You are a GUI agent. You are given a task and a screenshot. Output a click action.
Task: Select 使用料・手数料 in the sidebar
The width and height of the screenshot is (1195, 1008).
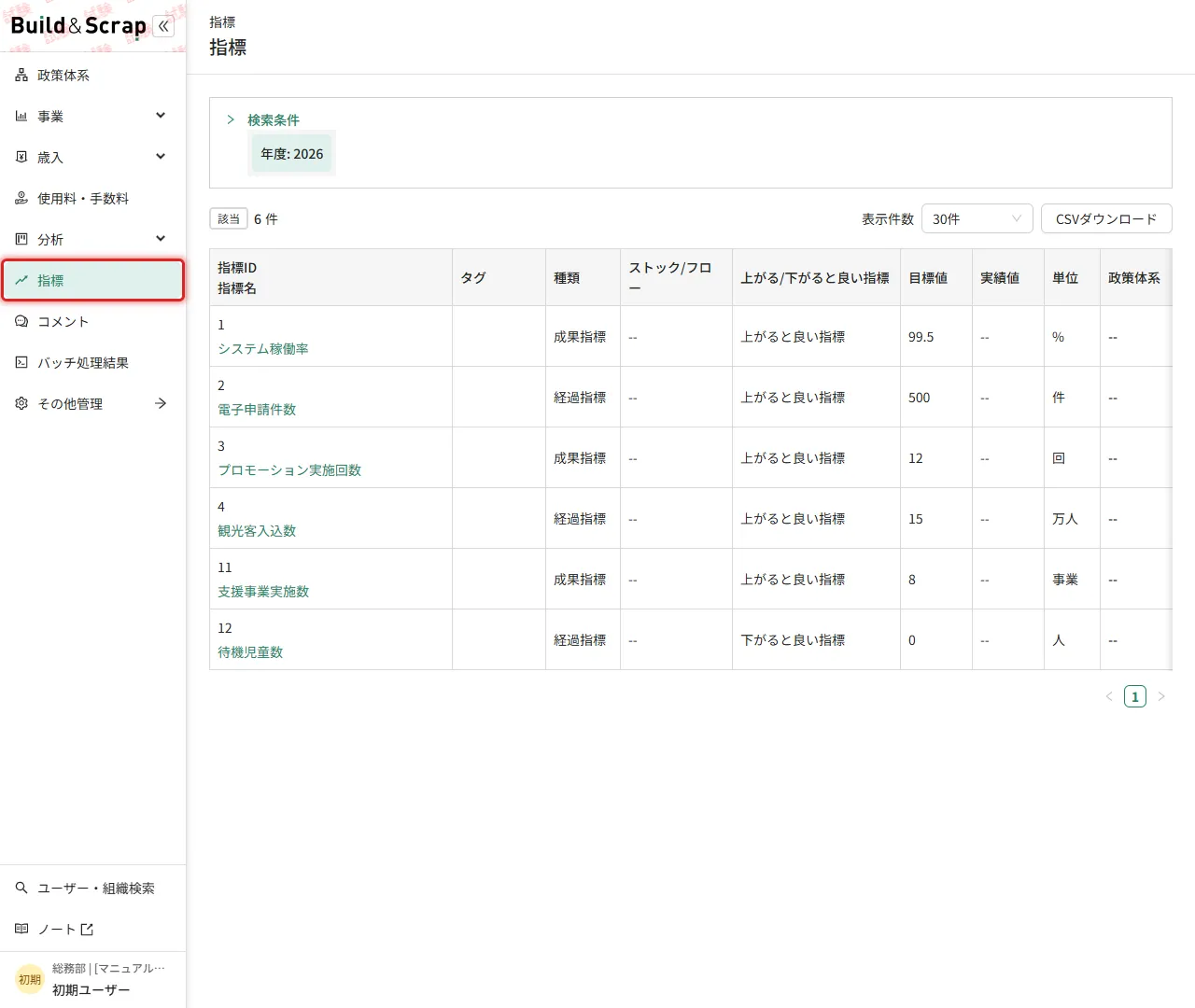coord(92,199)
